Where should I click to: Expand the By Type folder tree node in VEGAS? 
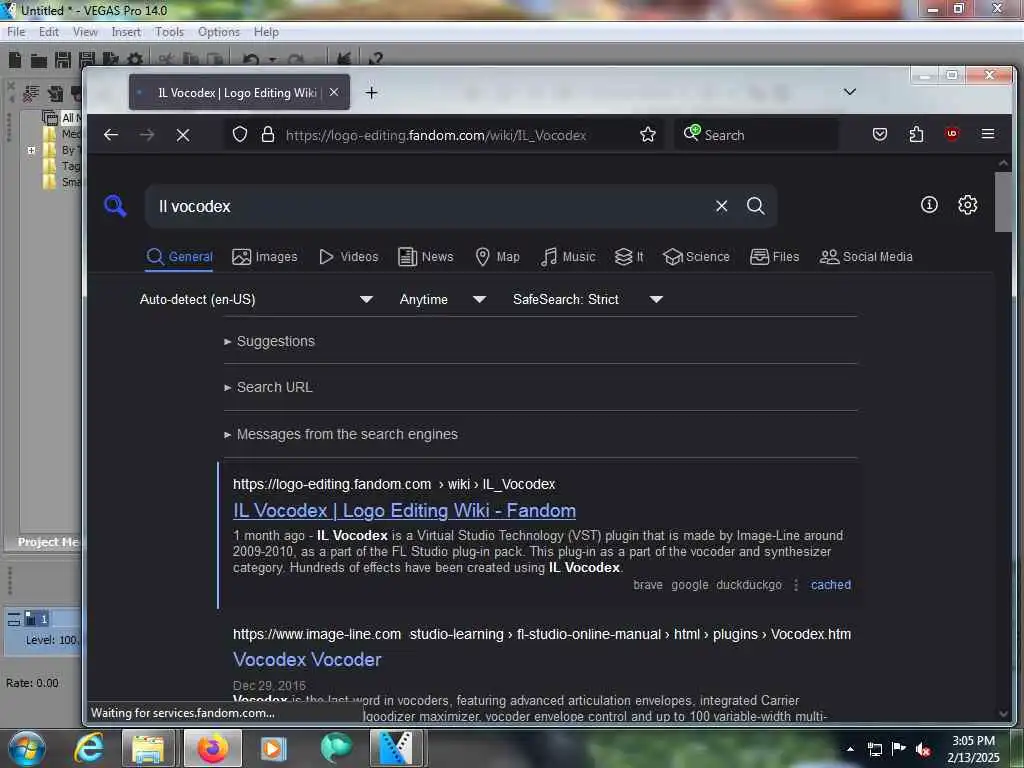pos(31,150)
